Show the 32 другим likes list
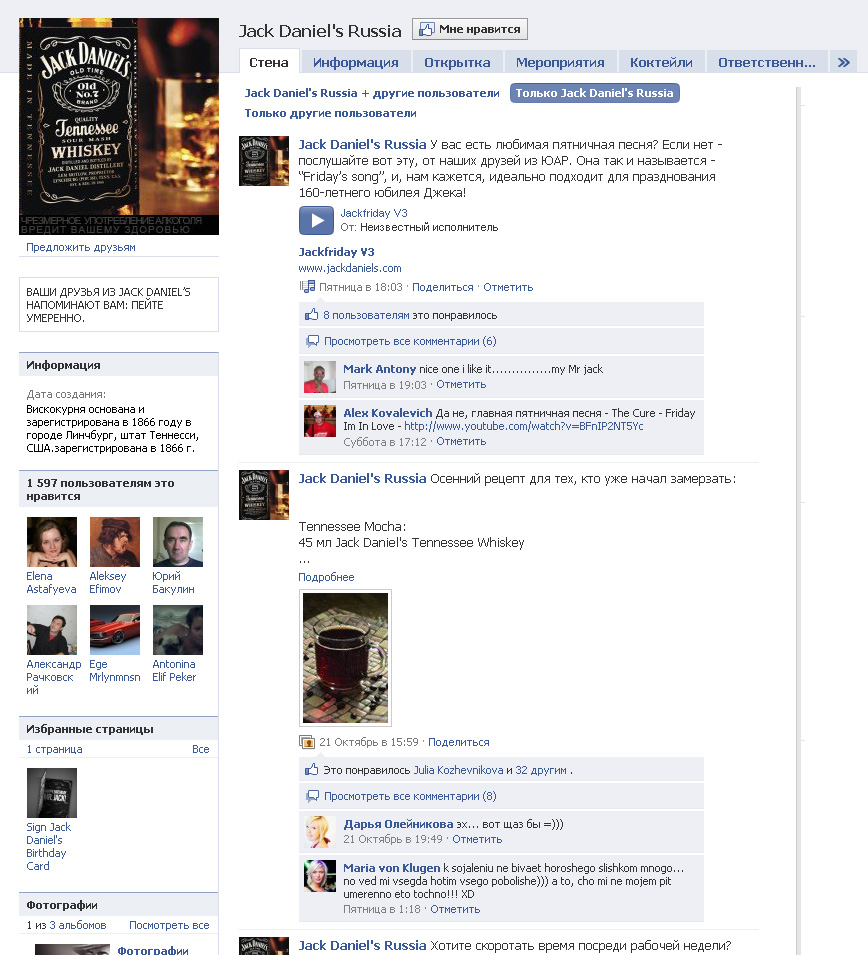This screenshot has width=868, height=955. coord(541,770)
